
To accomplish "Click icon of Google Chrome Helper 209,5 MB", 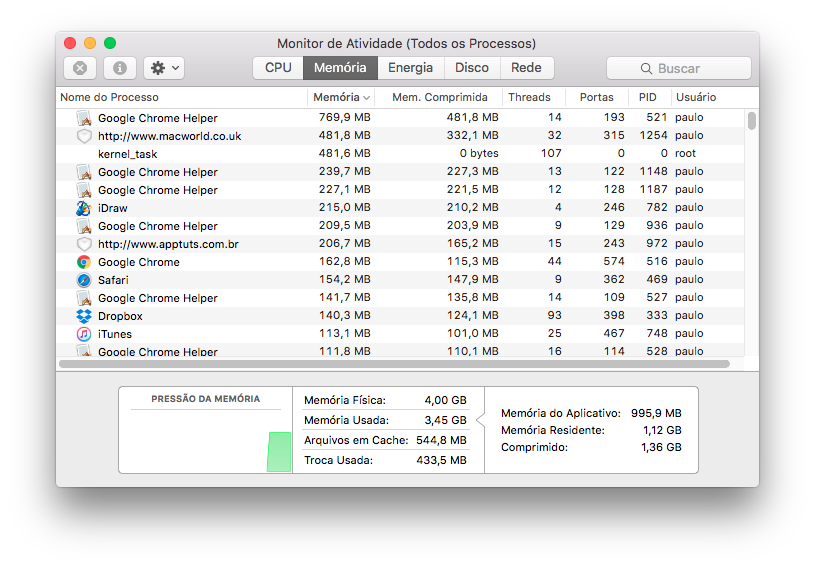I will [84, 226].
